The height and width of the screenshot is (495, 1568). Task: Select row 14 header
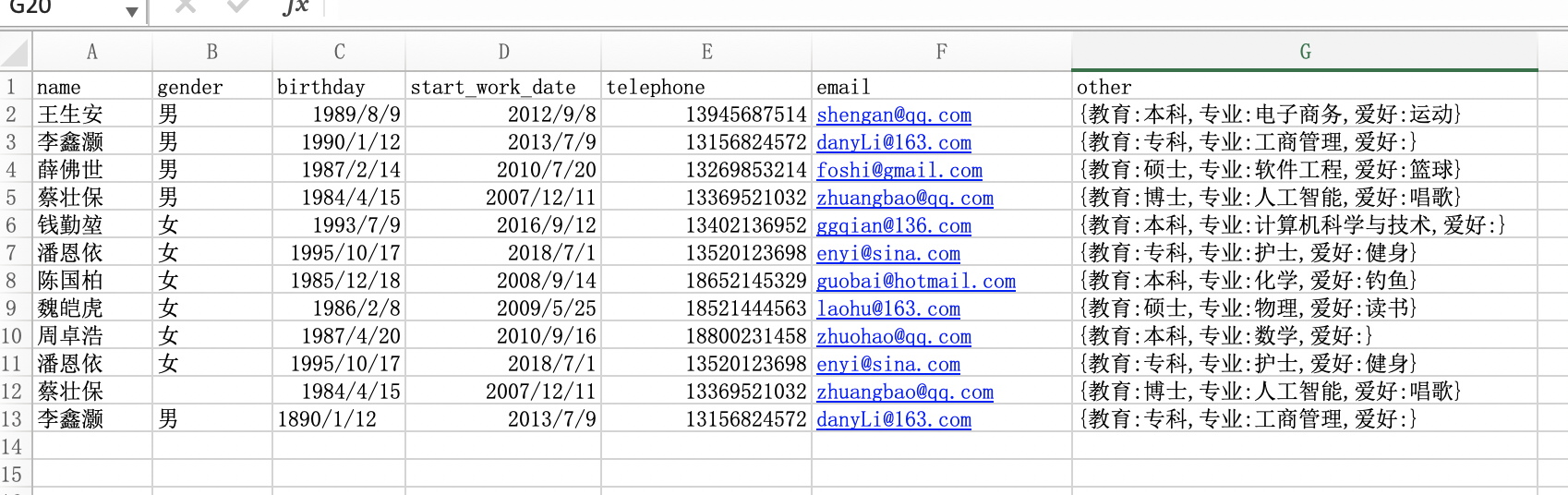click(x=13, y=447)
